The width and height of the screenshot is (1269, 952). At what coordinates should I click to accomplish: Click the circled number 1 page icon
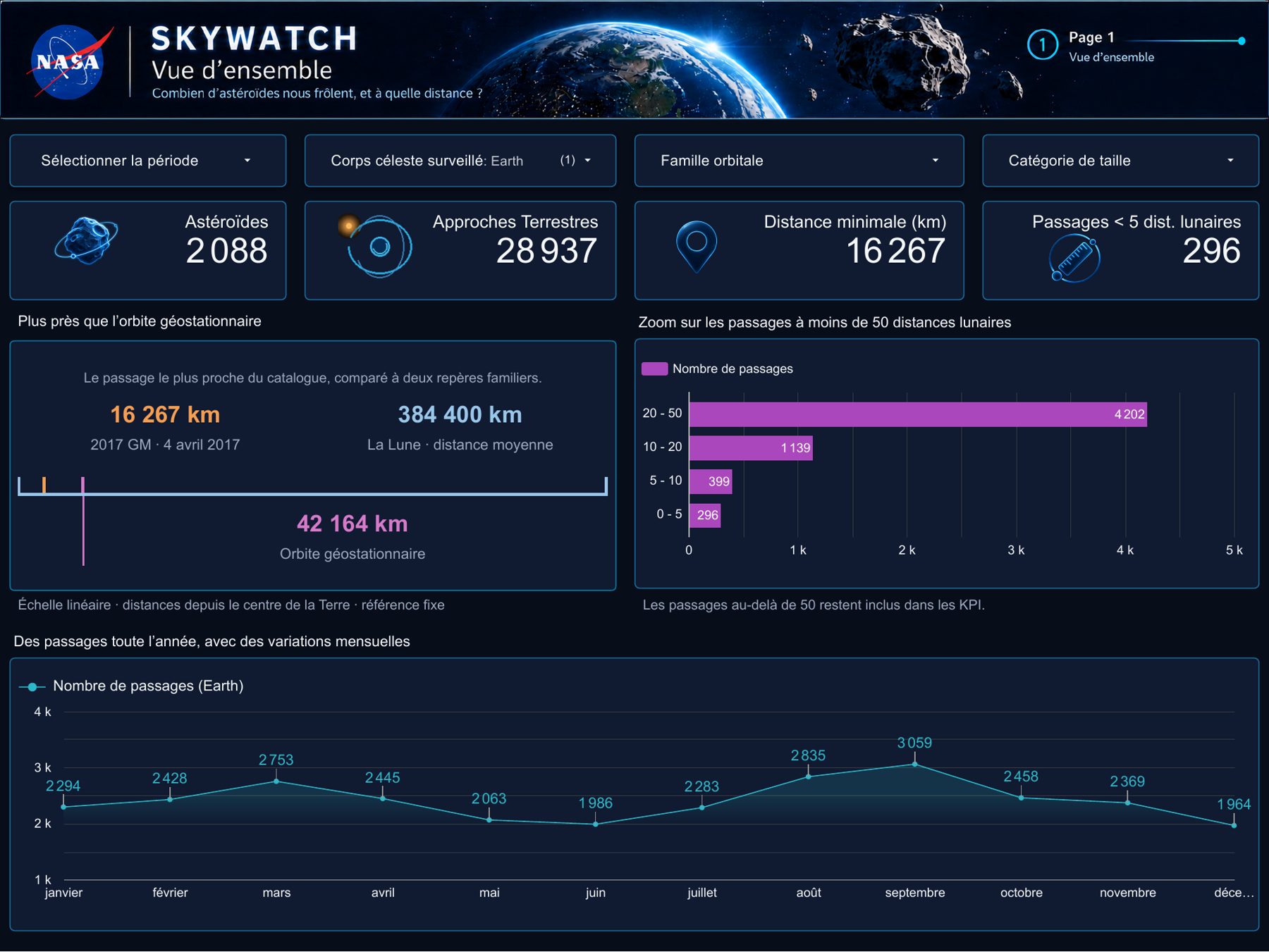[1042, 45]
